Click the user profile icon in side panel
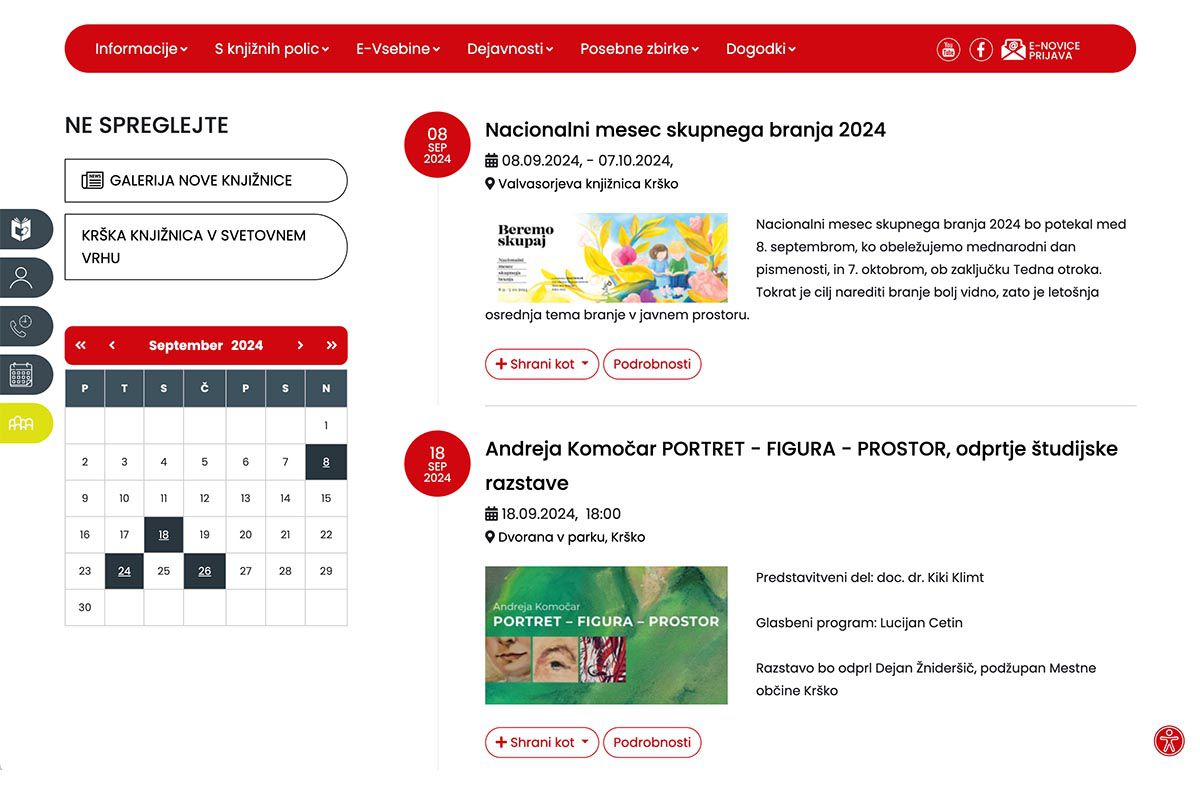 point(22,278)
